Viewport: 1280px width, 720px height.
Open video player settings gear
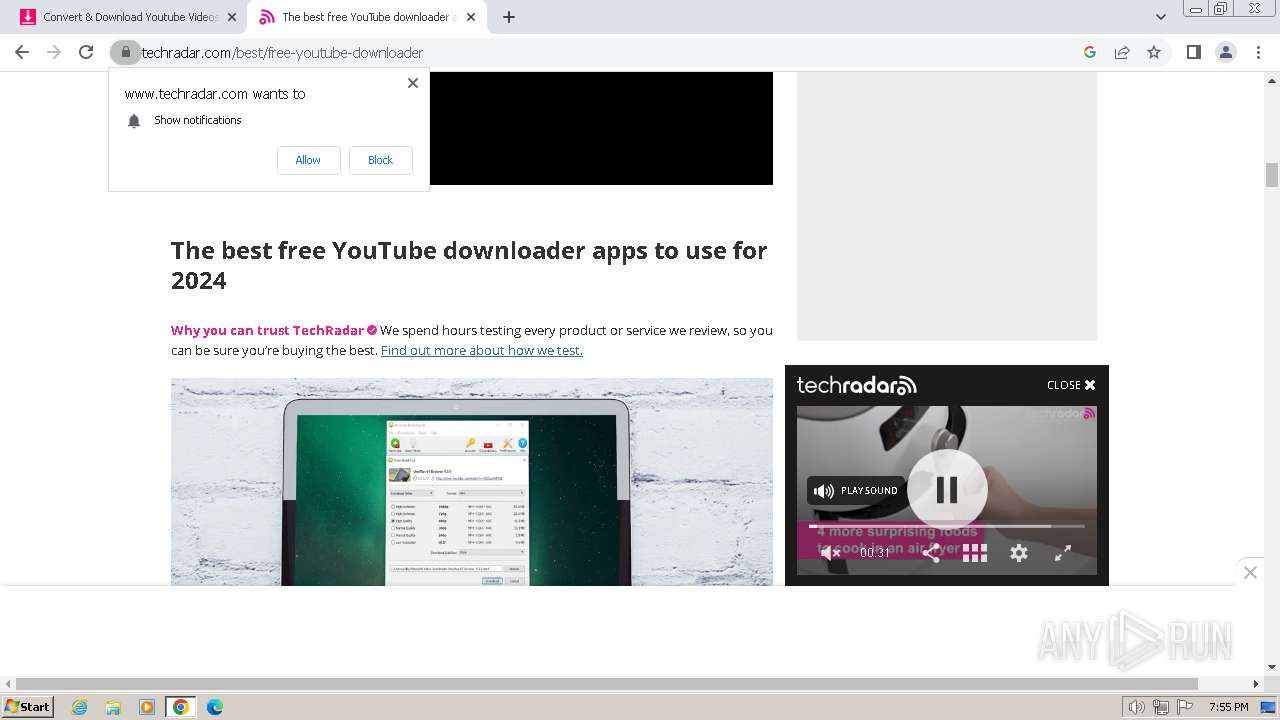1019,553
